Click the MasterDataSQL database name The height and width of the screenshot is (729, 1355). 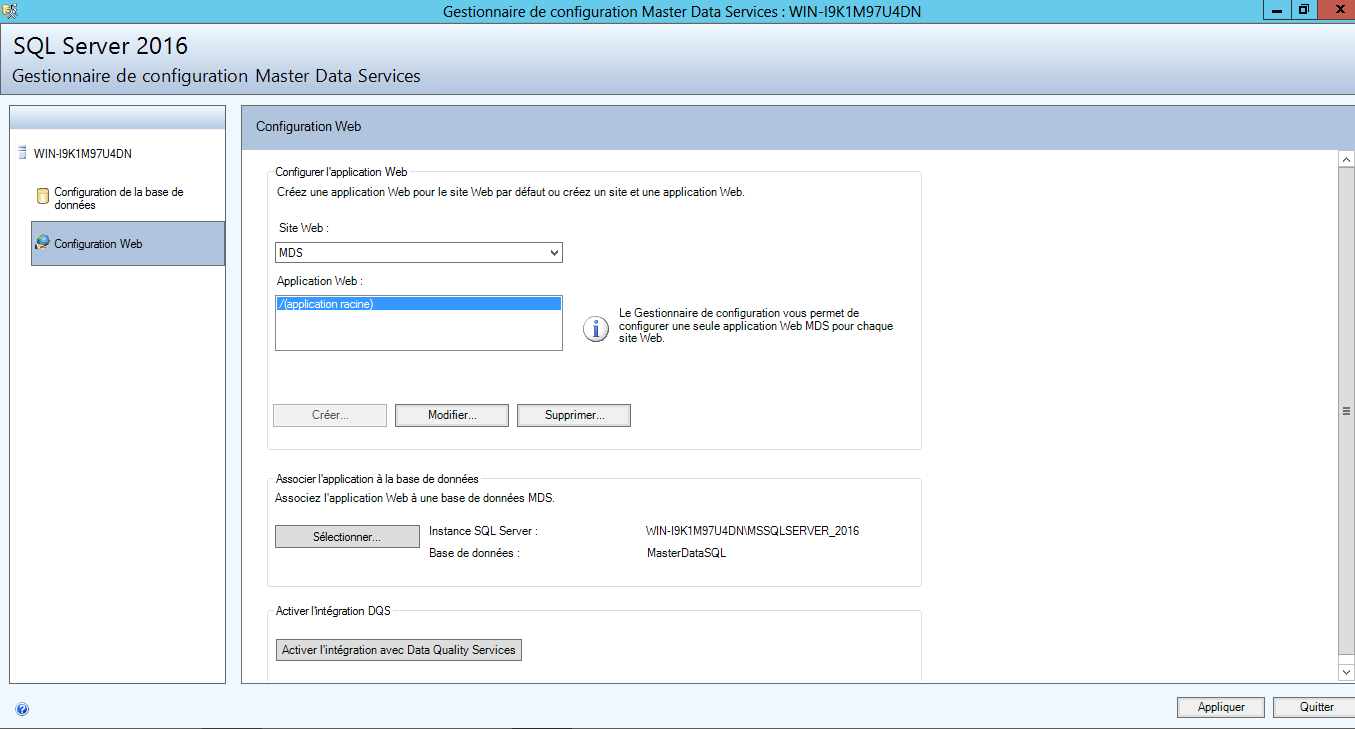(687, 553)
